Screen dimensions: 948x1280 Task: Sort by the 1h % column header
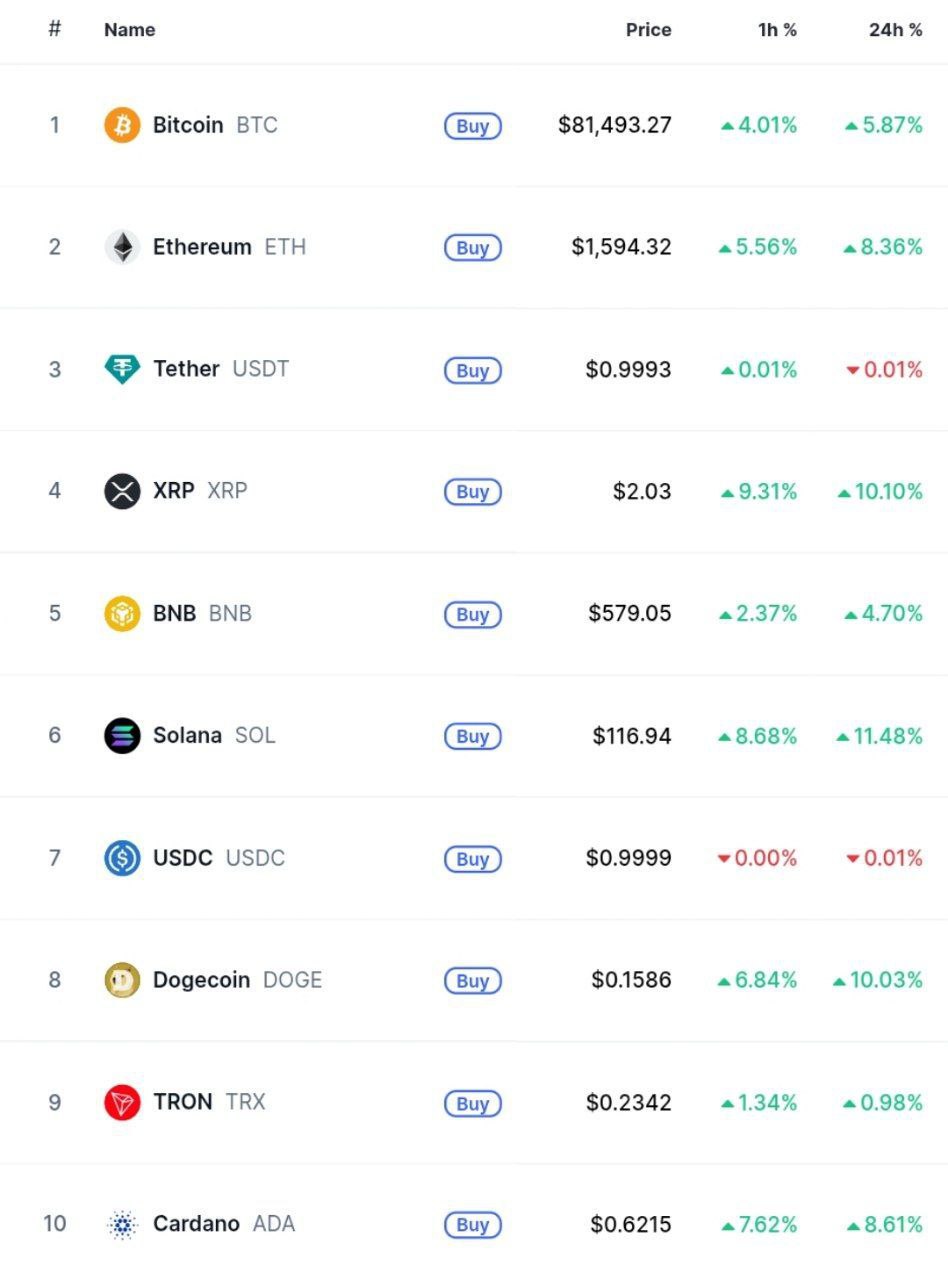(777, 30)
